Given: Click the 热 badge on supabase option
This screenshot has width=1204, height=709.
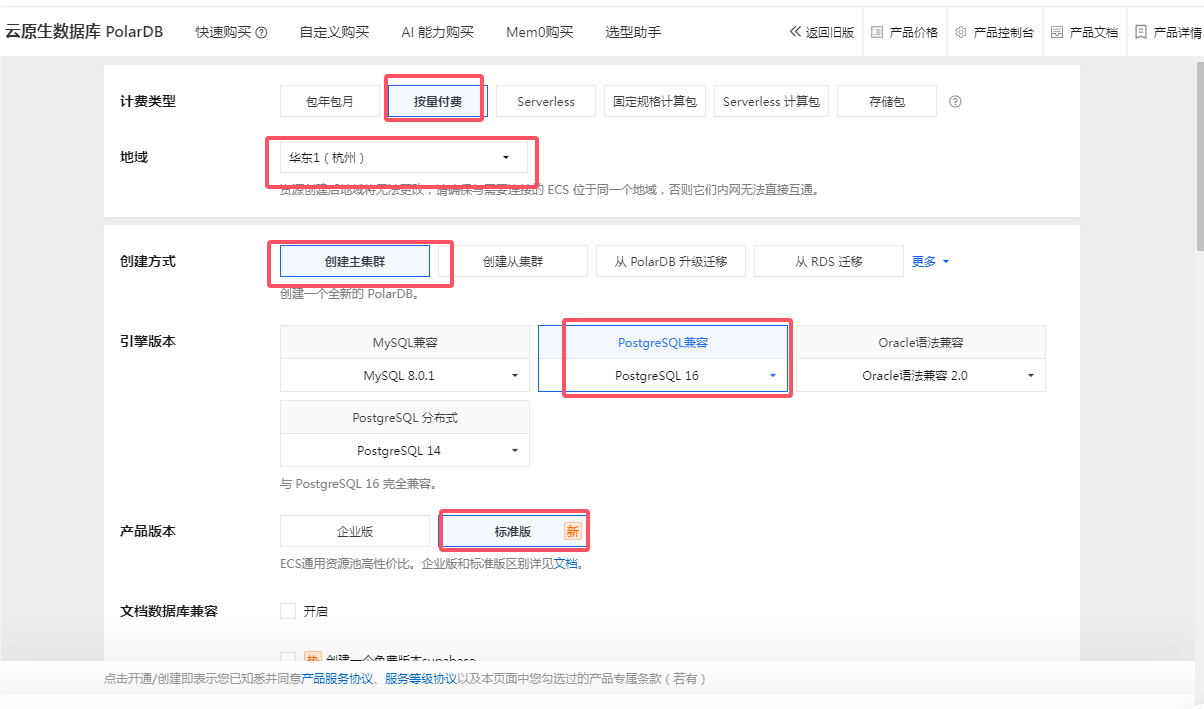Looking at the screenshot, I should (313, 657).
